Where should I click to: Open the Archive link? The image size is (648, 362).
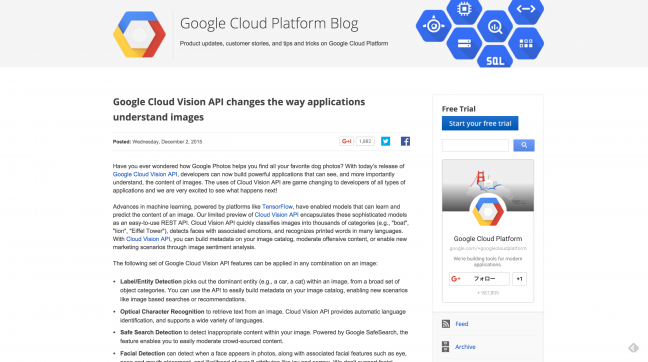[465, 347]
